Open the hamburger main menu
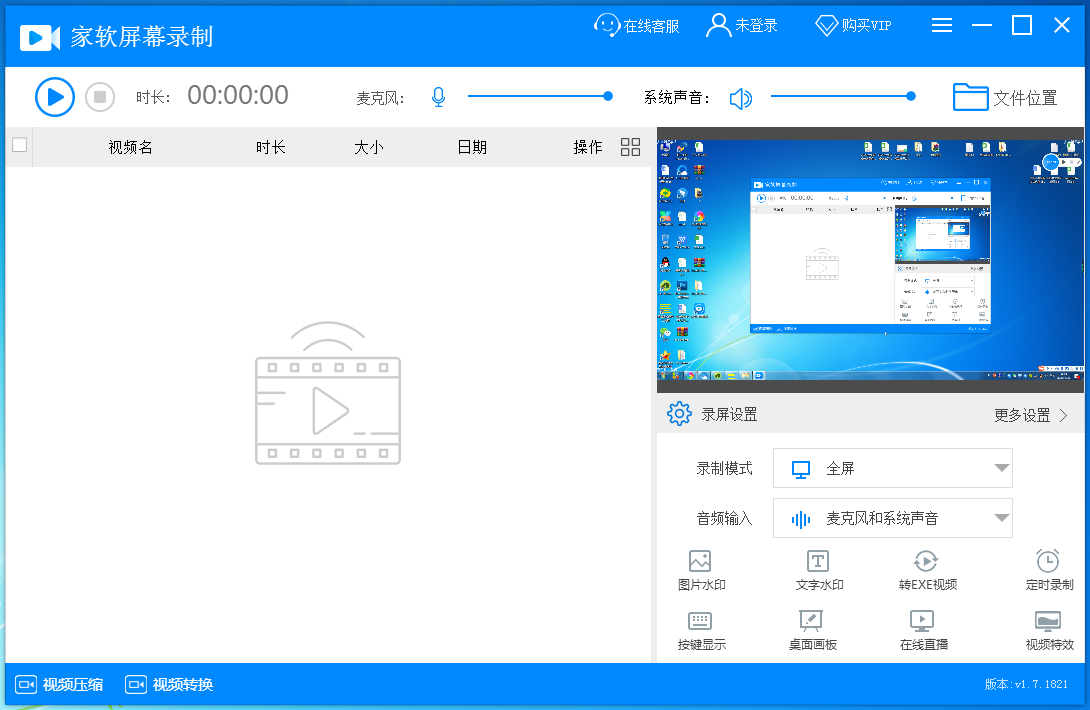 942,26
